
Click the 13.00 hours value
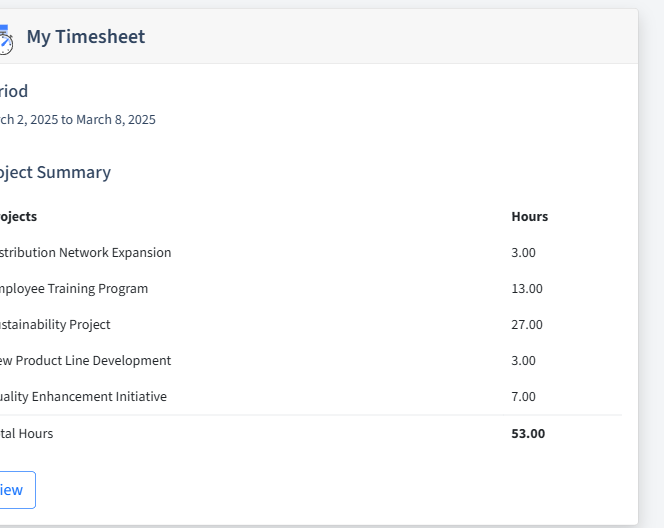point(527,288)
